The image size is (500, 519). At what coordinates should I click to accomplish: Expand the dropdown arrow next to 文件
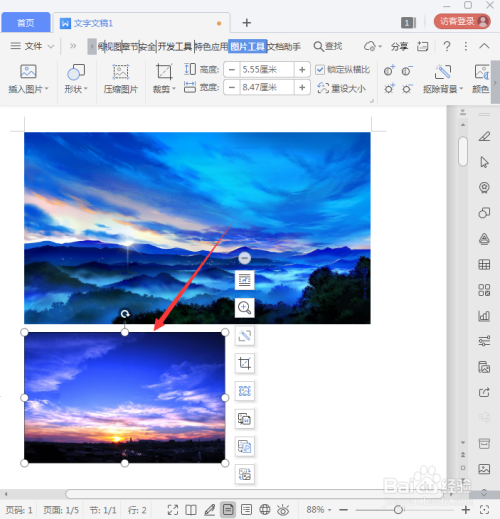[51, 46]
